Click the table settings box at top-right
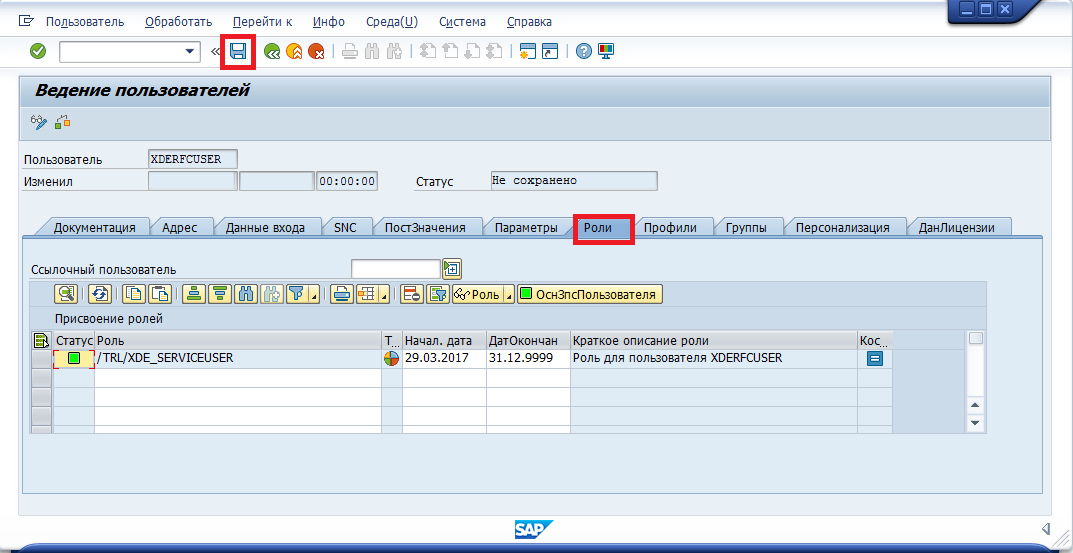This screenshot has height=553, width=1073. point(976,339)
